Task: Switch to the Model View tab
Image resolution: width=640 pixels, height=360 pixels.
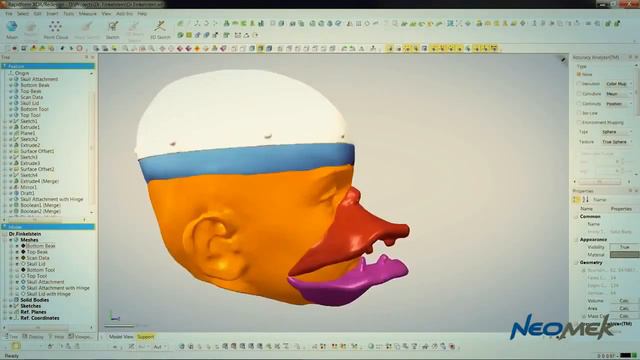Action: click(x=121, y=337)
